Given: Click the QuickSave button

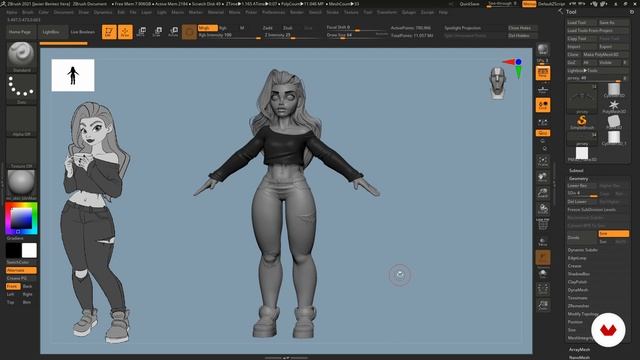Looking at the screenshot, I should coord(469,4).
